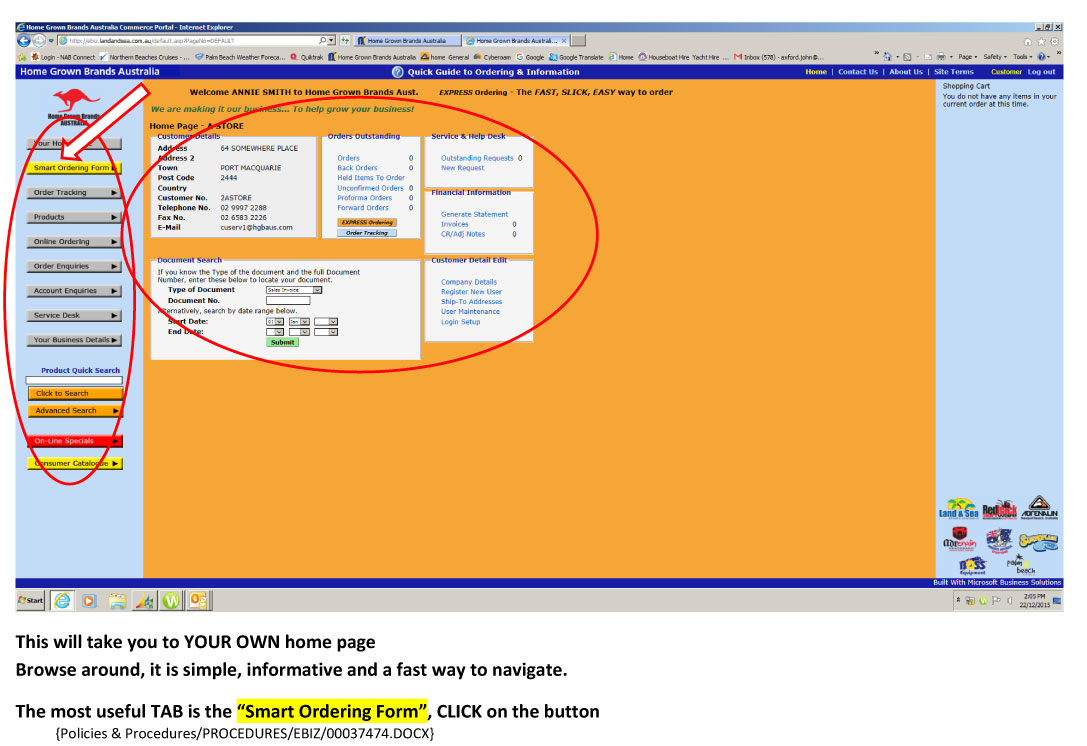Launch Windows Media Player from taskbar
1087x746 pixels.
[89, 600]
